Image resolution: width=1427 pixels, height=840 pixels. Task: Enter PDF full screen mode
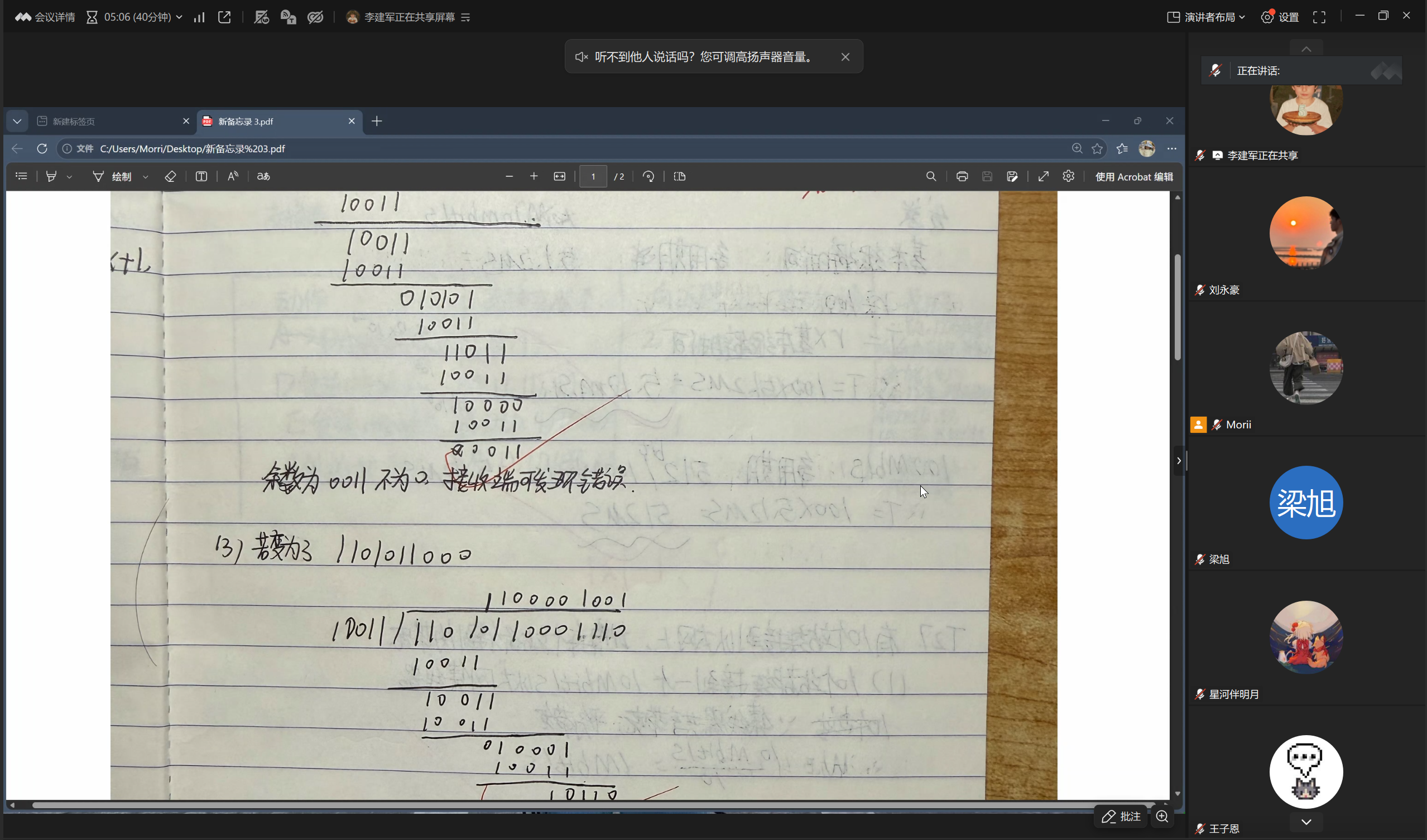point(1043,176)
